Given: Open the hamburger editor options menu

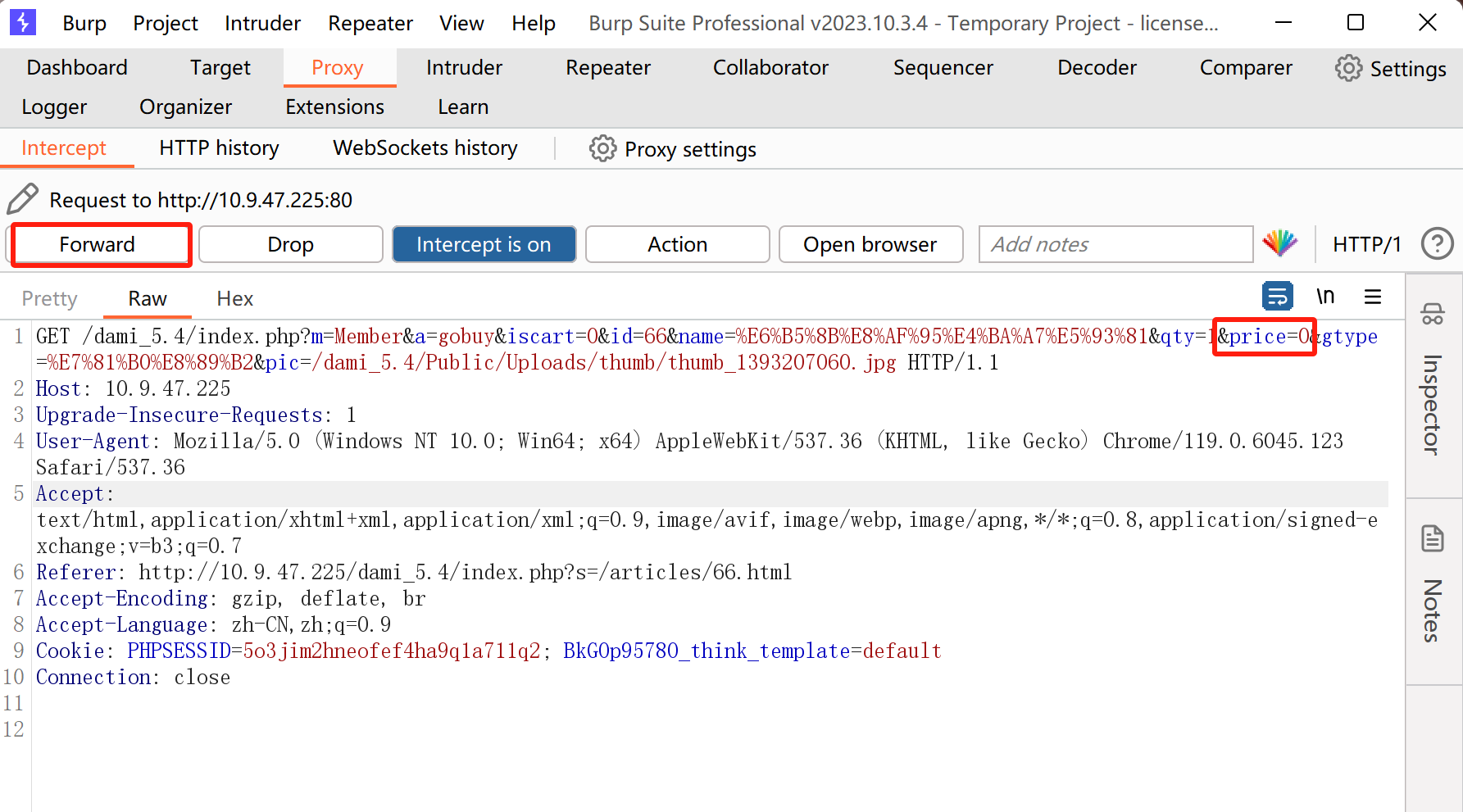Looking at the screenshot, I should coord(1373,296).
